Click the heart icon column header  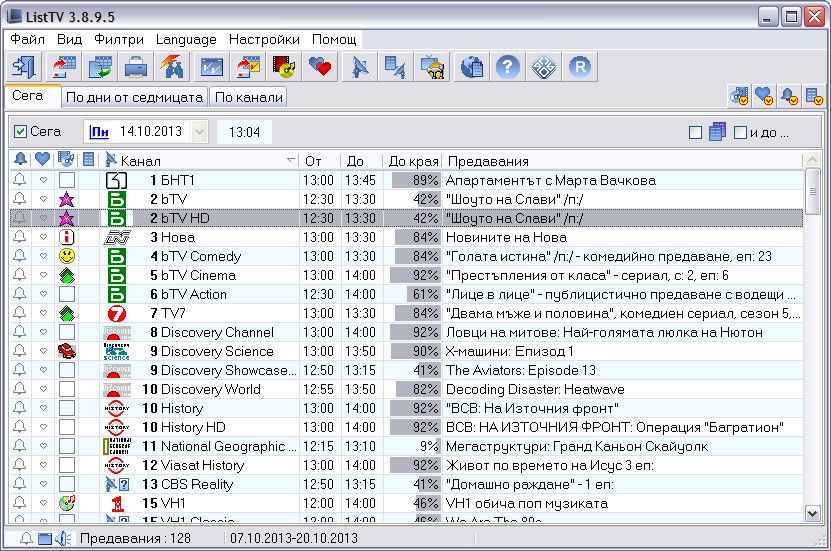click(x=42, y=159)
